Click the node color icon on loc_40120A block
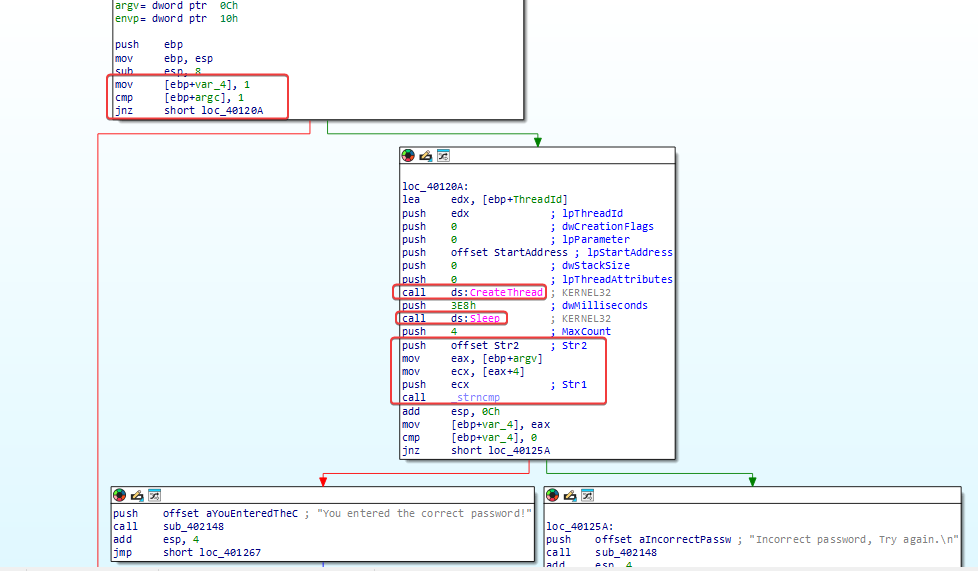This screenshot has height=571, width=978. (x=408, y=155)
